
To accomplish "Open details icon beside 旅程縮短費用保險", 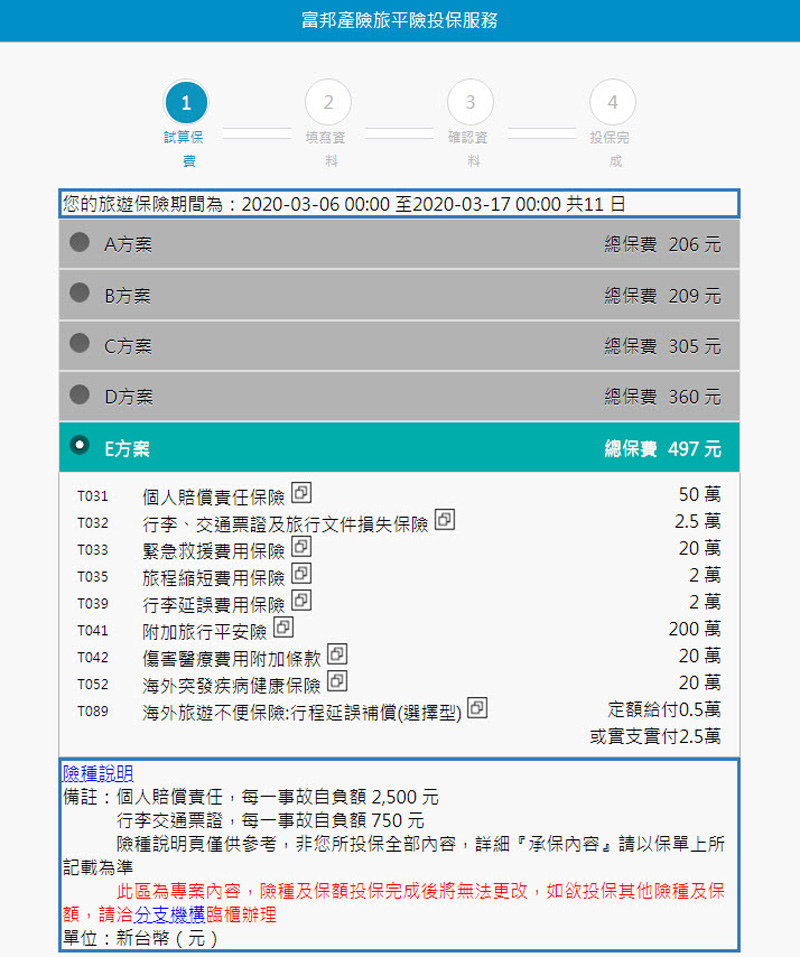I will point(301,573).
